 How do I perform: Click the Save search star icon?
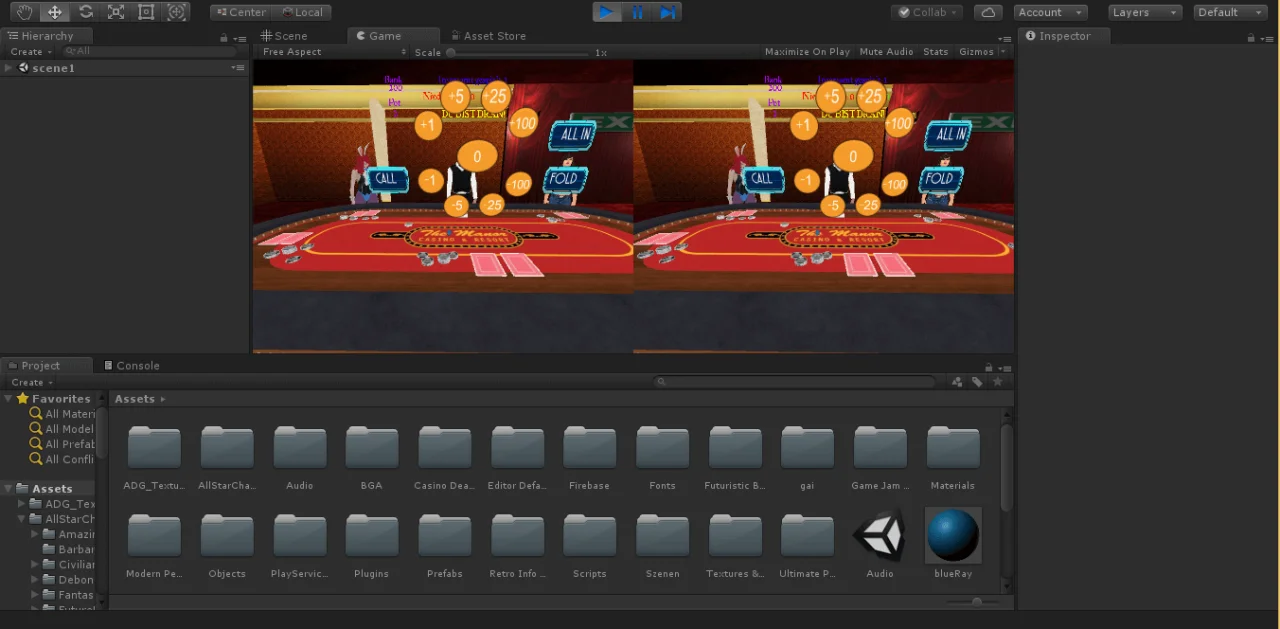click(x=997, y=382)
